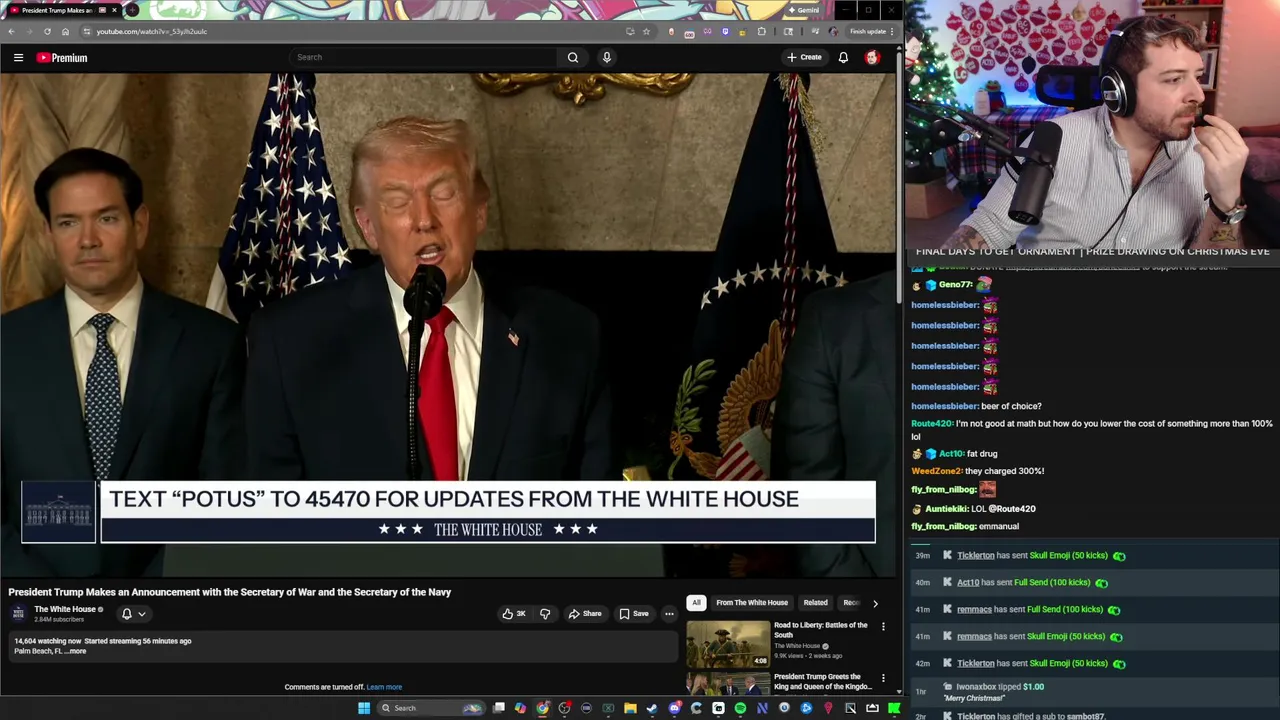Click the video title text
Viewport: 1280px width, 720px height.
pos(230,592)
